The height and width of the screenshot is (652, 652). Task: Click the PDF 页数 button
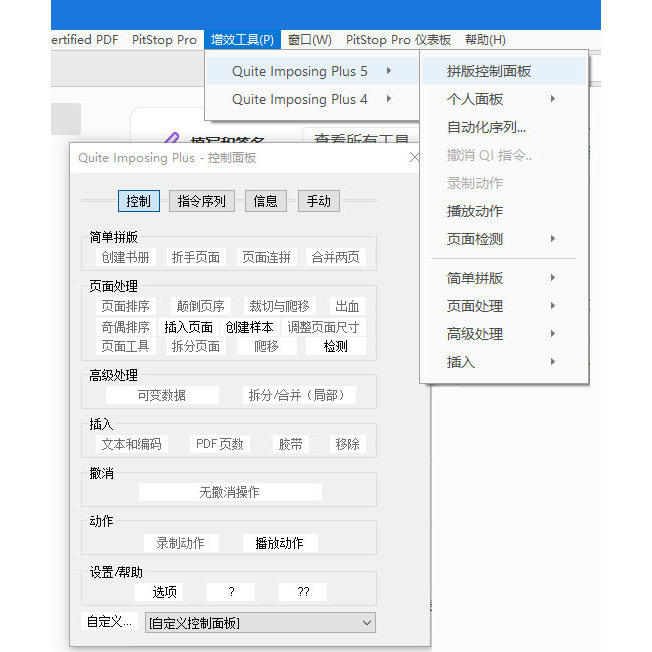pos(220,444)
